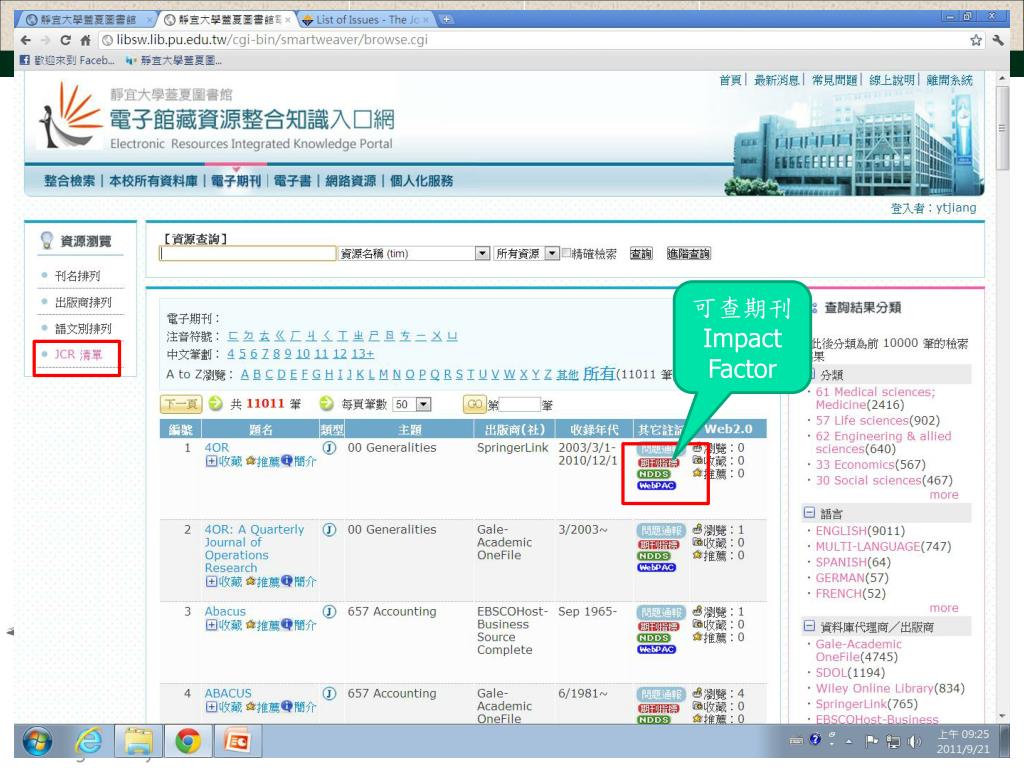The height and width of the screenshot is (768, 1024).
Task: Click the journal type icon for Abacus
Action: pos(330,612)
